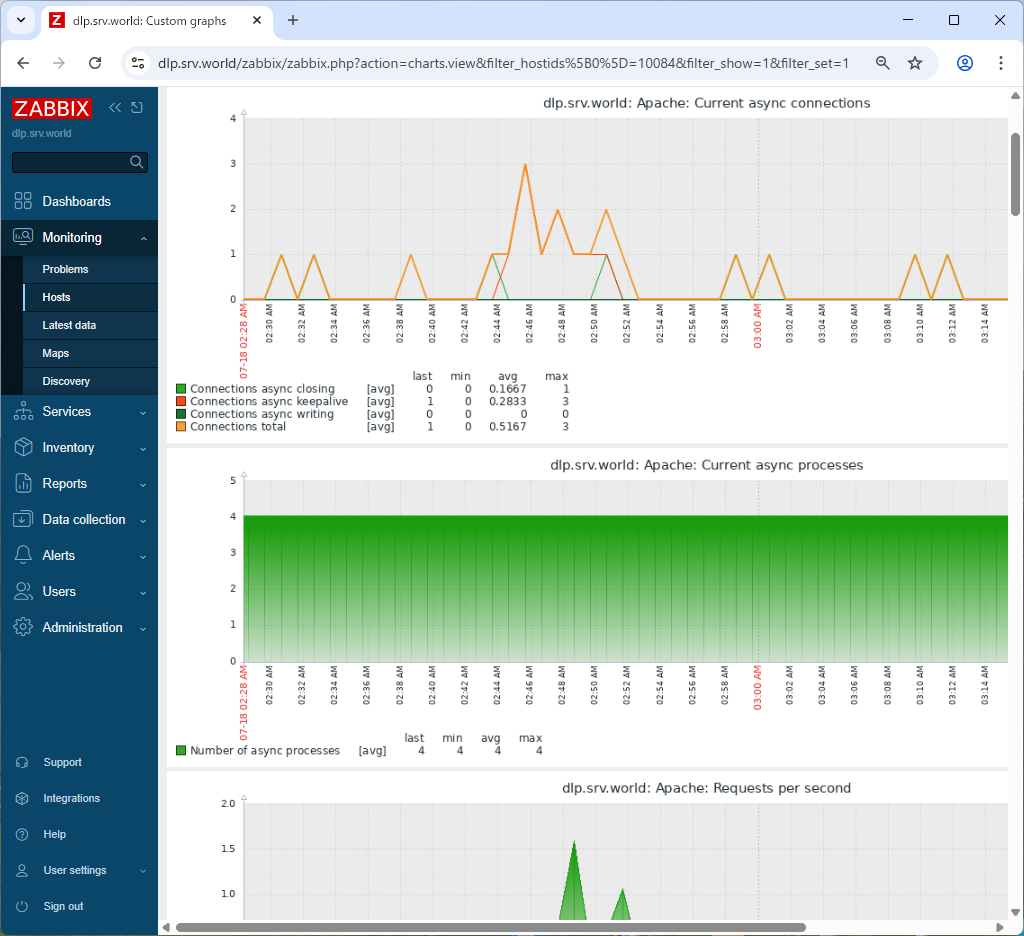Go back using browser back arrow
The image size is (1024, 936).
tap(24, 63)
